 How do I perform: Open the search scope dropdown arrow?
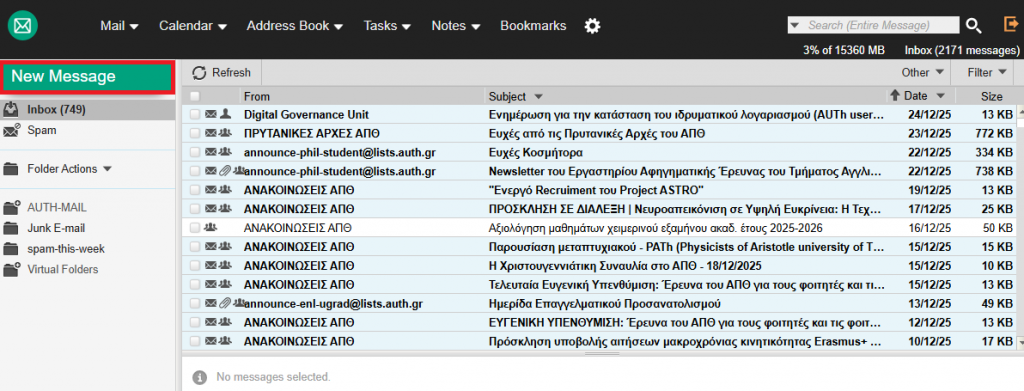(x=795, y=25)
